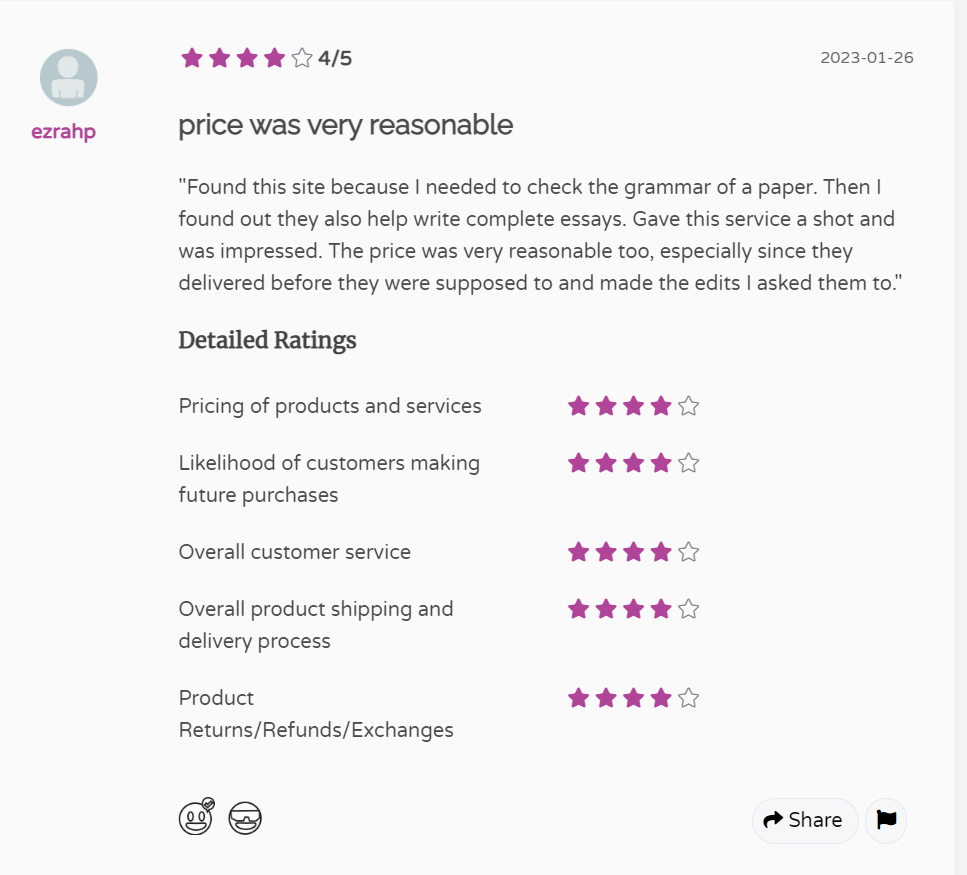
Task: Click empty star in Overall customer service row
Action: click(x=688, y=552)
